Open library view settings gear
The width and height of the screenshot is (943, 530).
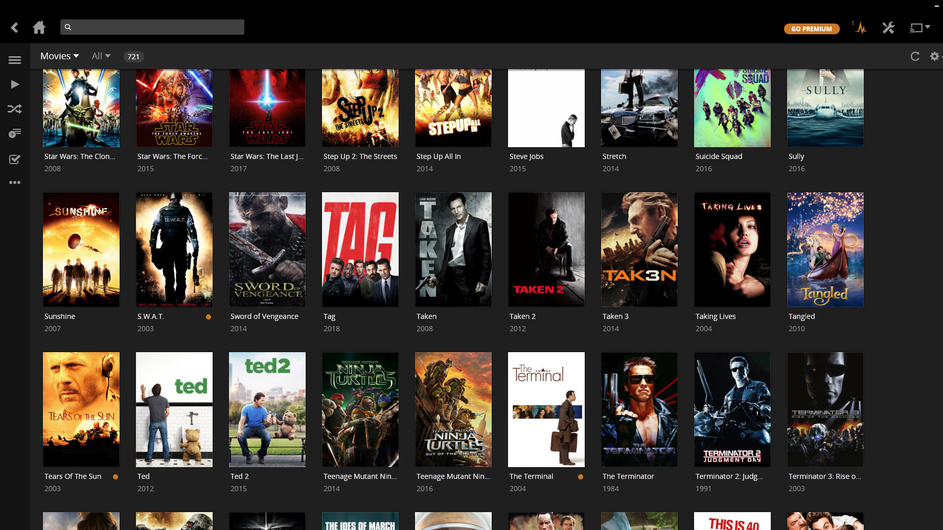[x=934, y=56]
